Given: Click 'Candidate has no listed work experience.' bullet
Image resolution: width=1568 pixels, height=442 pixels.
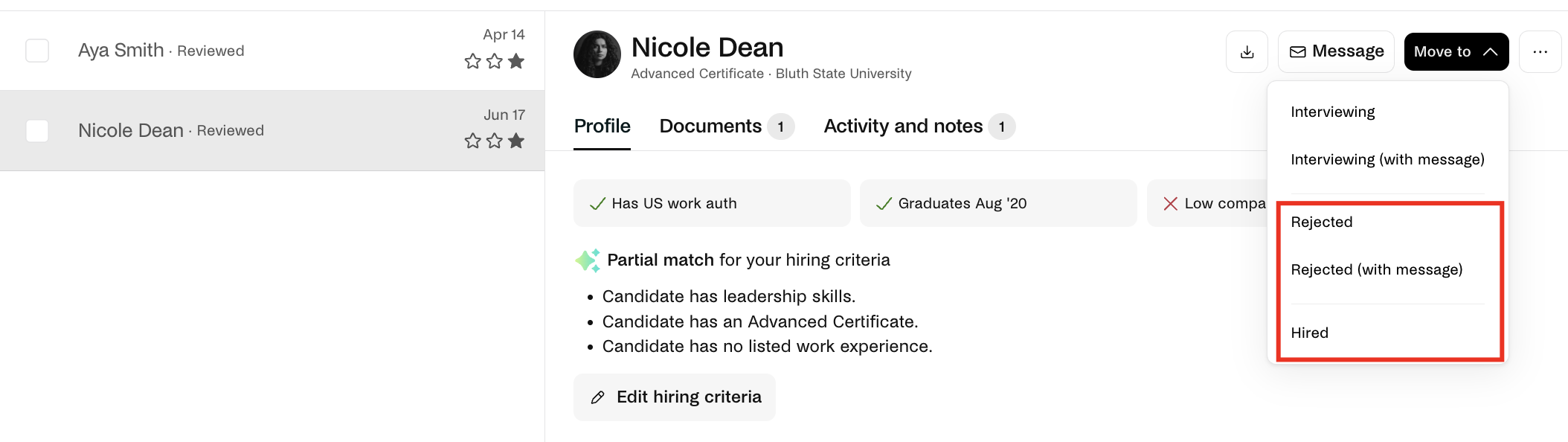Looking at the screenshot, I should click(x=767, y=346).
